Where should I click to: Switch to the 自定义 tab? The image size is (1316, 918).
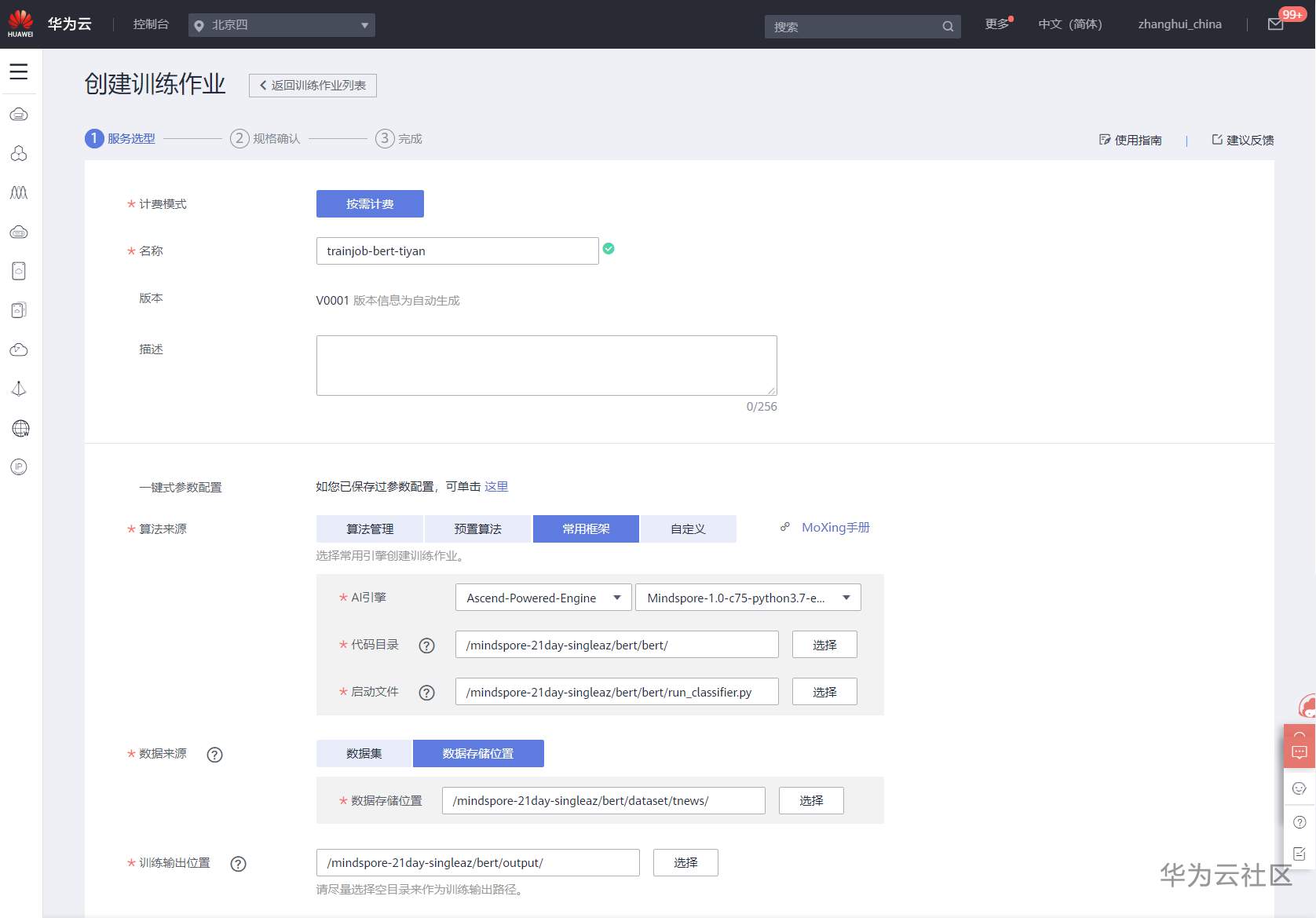[x=688, y=529]
